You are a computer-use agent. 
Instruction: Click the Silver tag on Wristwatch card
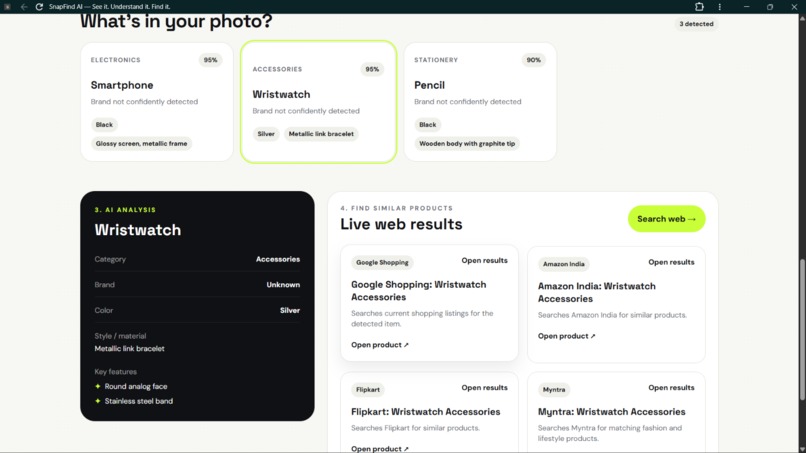266,134
